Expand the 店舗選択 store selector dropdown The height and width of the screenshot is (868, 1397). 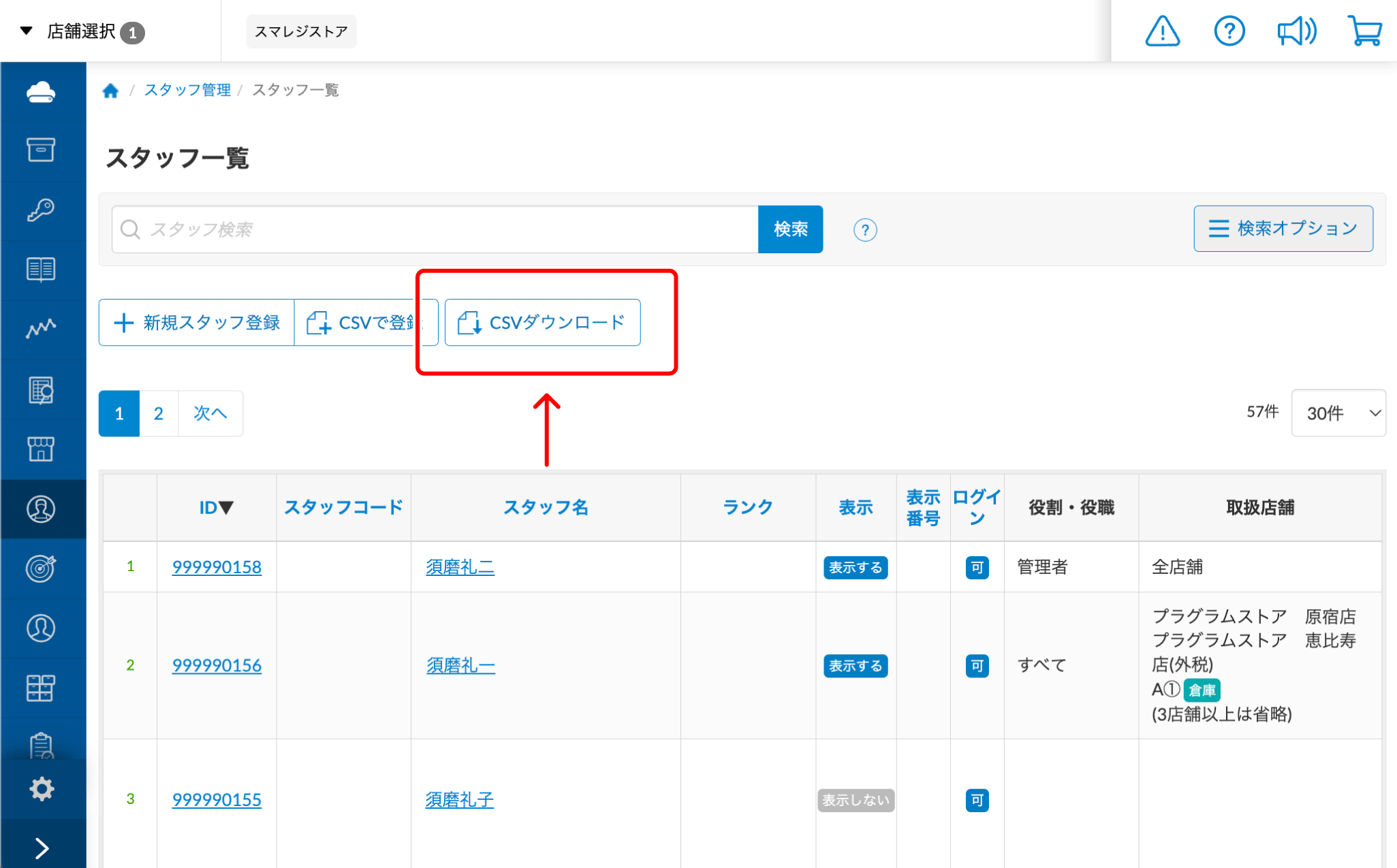[81, 31]
